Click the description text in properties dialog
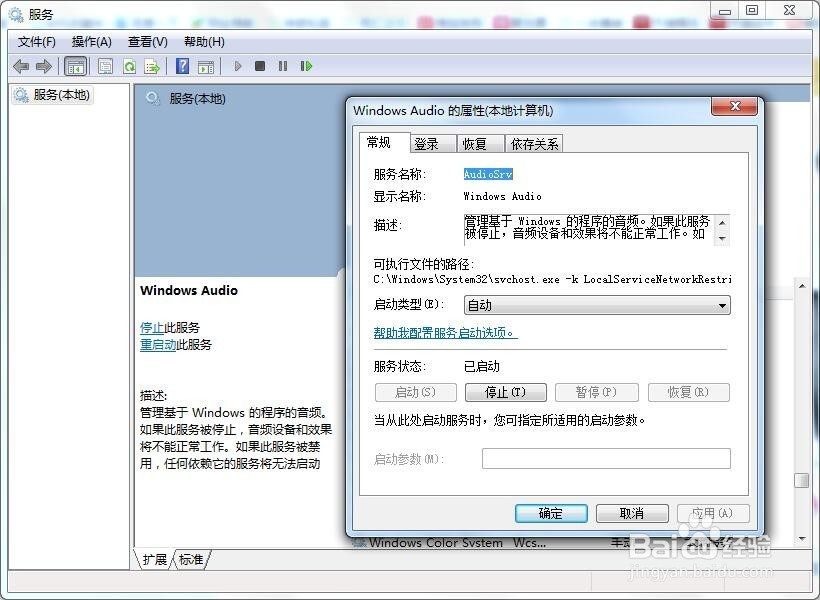Viewport: 820px width, 600px height. 588,228
